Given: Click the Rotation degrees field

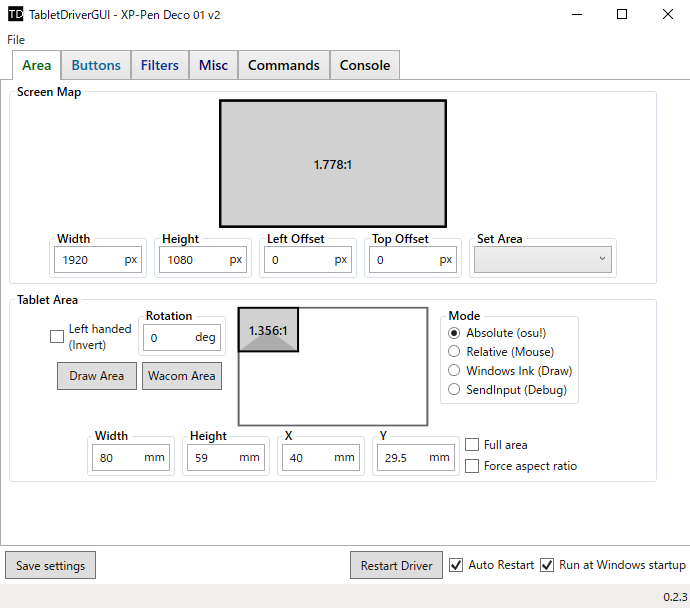Looking at the screenshot, I should pyautogui.click(x=182, y=337).
